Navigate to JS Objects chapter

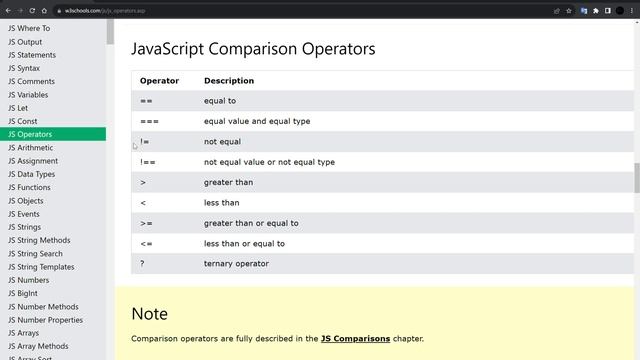[25, 201]
